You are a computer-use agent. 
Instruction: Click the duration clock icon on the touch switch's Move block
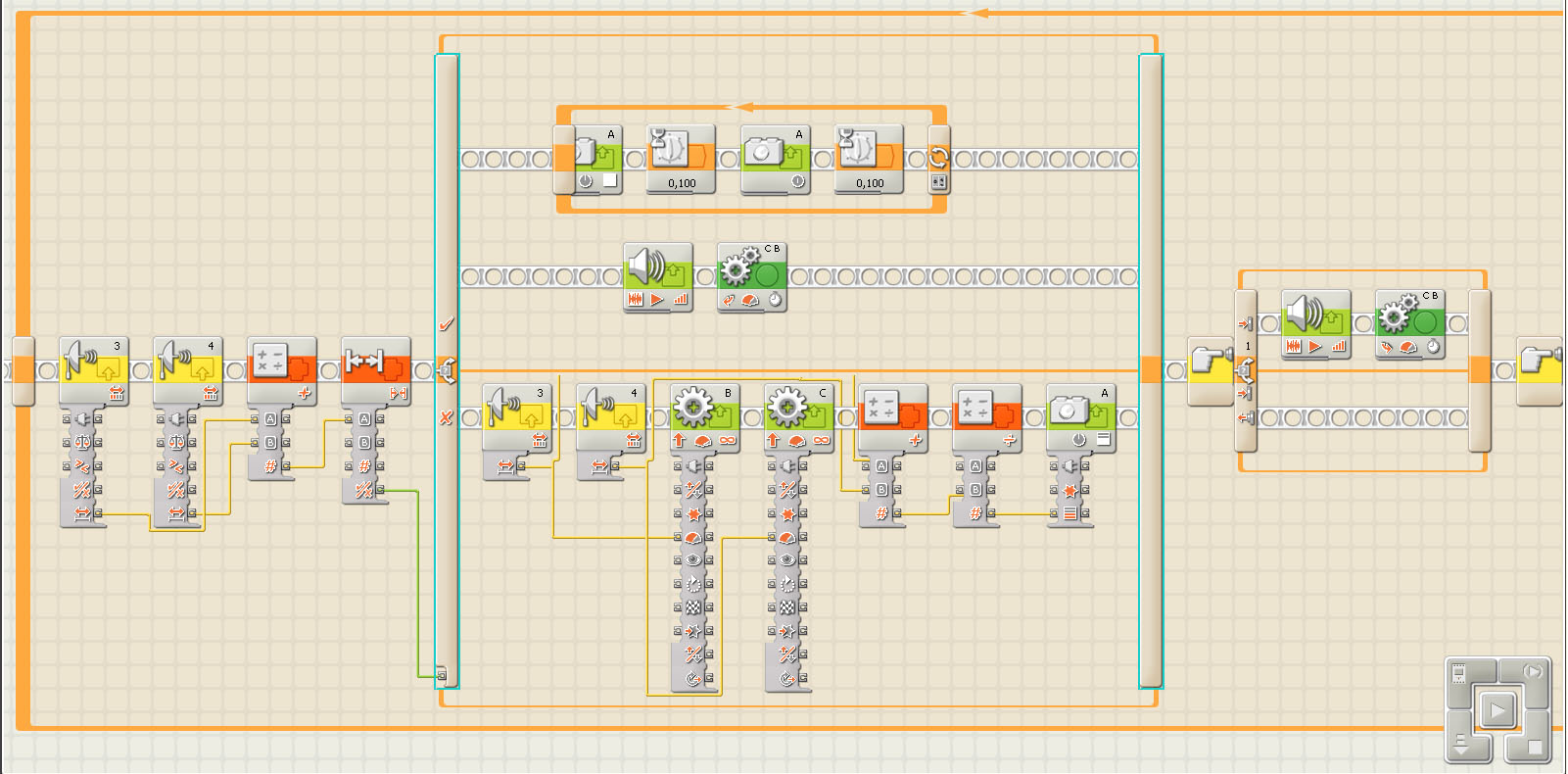1433,346
